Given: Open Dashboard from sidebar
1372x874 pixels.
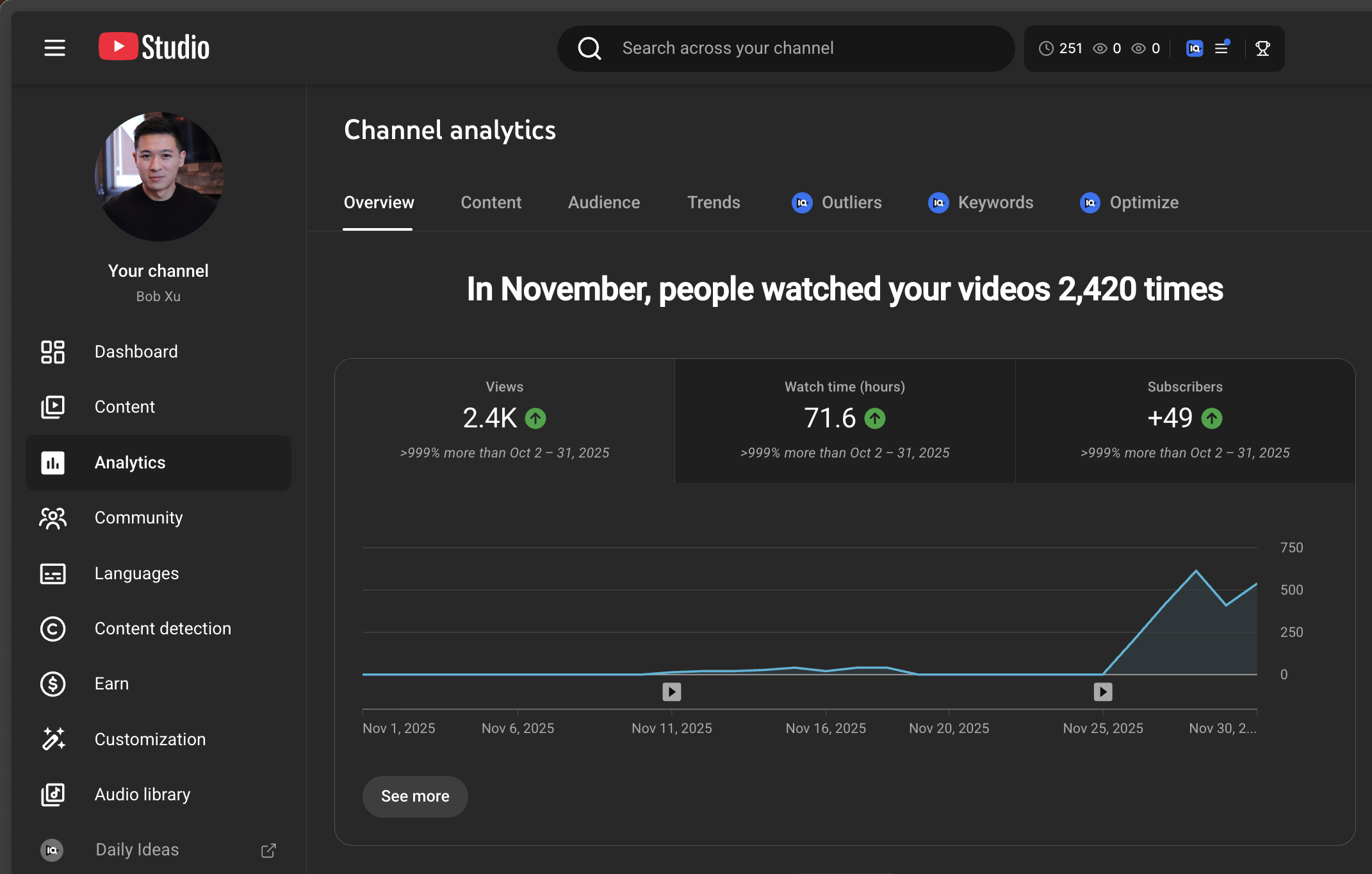Looking at the screenshot, I should click(x=136, y=352).
